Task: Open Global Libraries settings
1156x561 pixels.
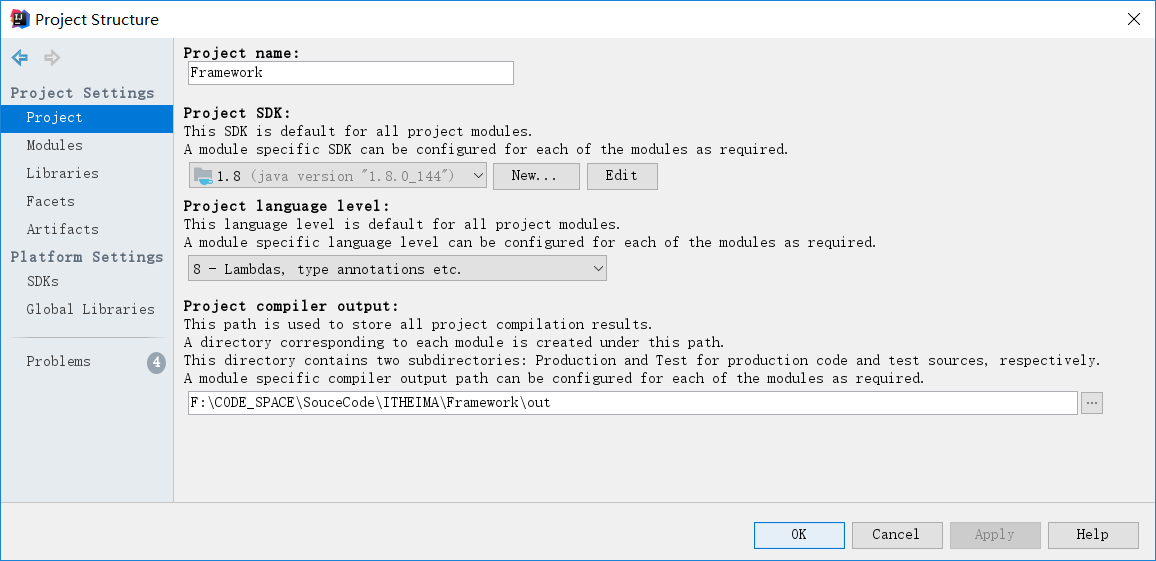Action: 90,310
